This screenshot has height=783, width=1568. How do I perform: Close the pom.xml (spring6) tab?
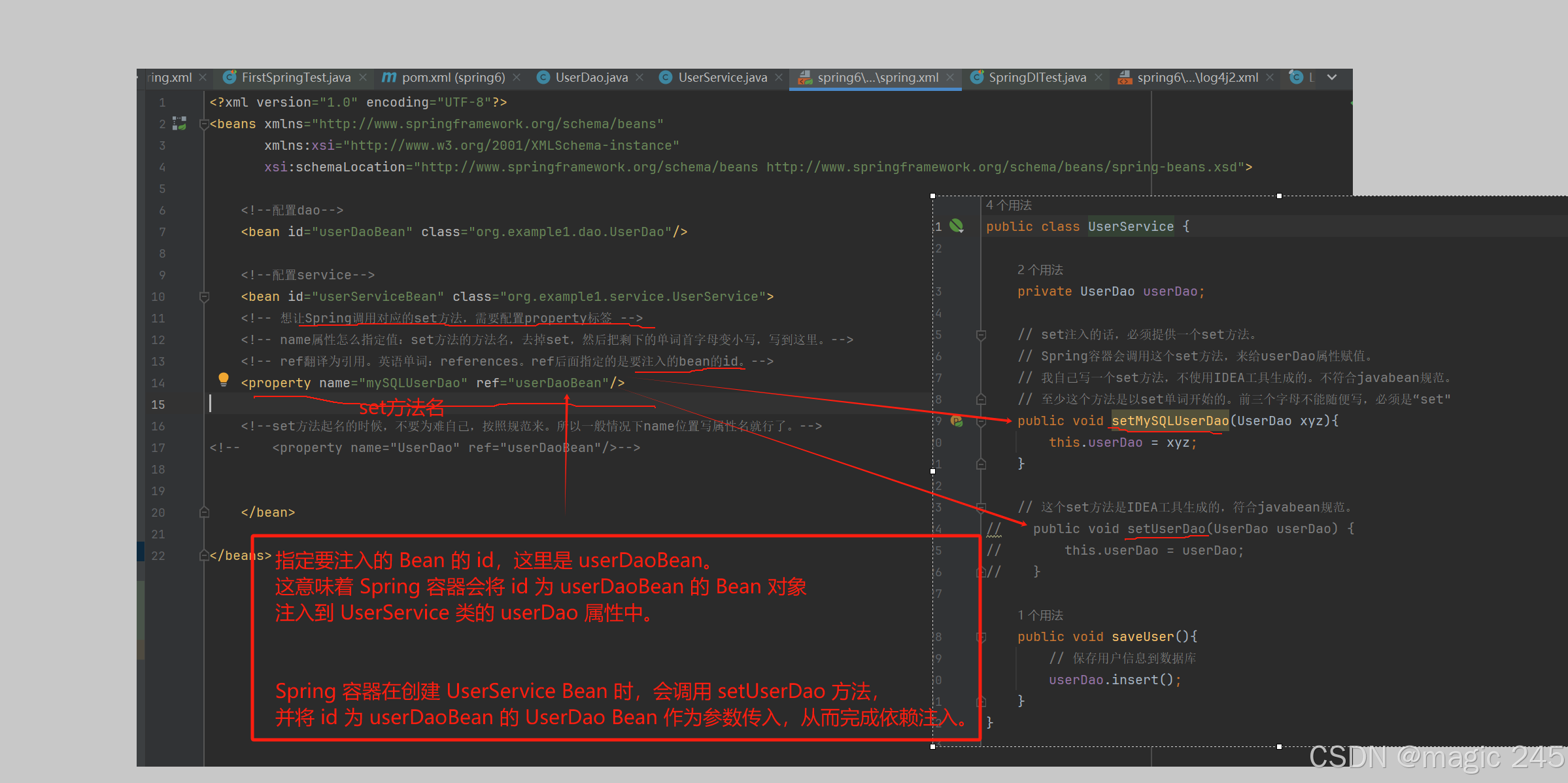tap(517, 77)
